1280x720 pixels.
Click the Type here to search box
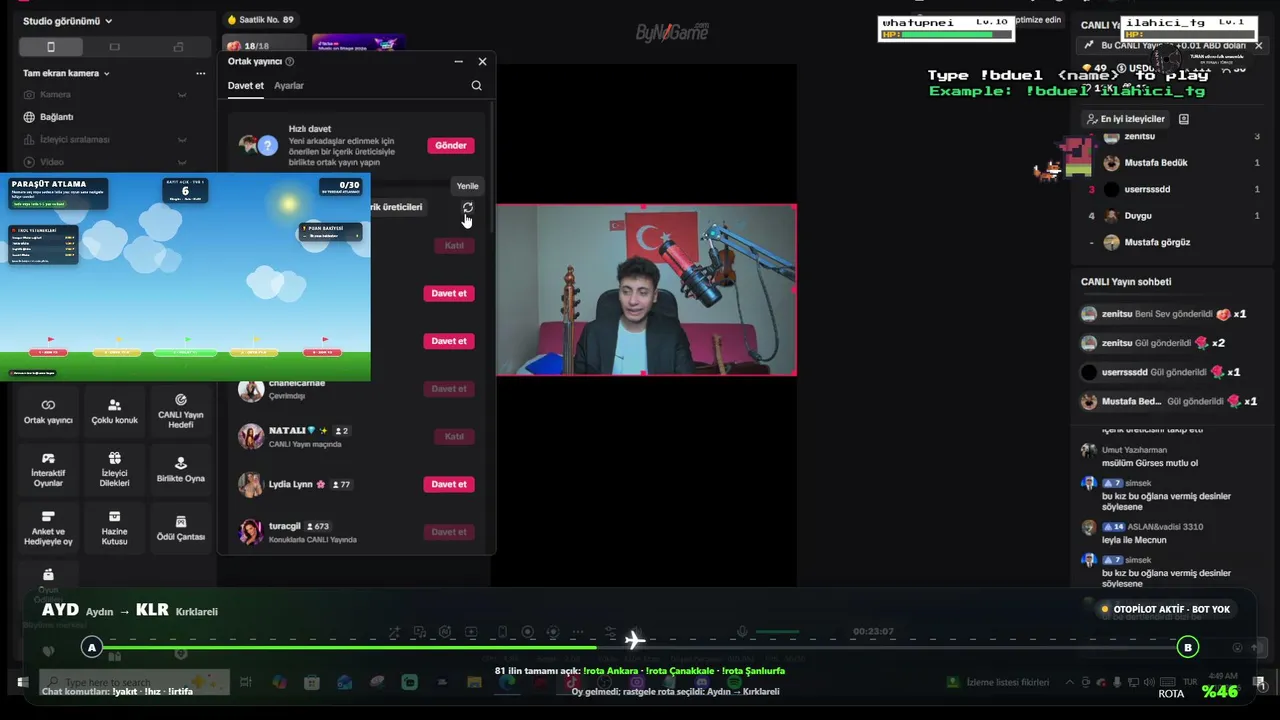pos(134,682)
